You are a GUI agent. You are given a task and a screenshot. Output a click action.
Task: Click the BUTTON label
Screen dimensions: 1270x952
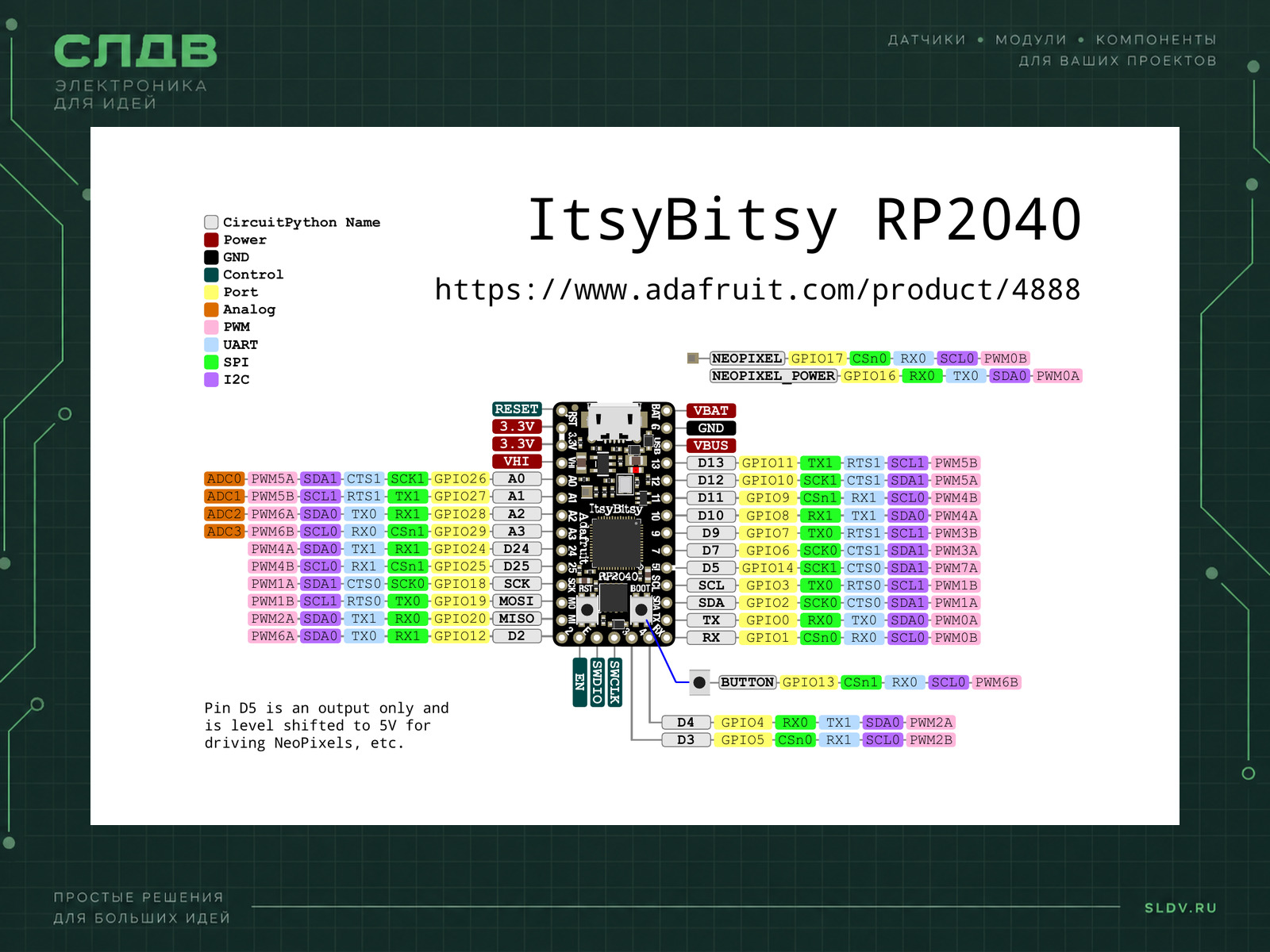(748, 682)
